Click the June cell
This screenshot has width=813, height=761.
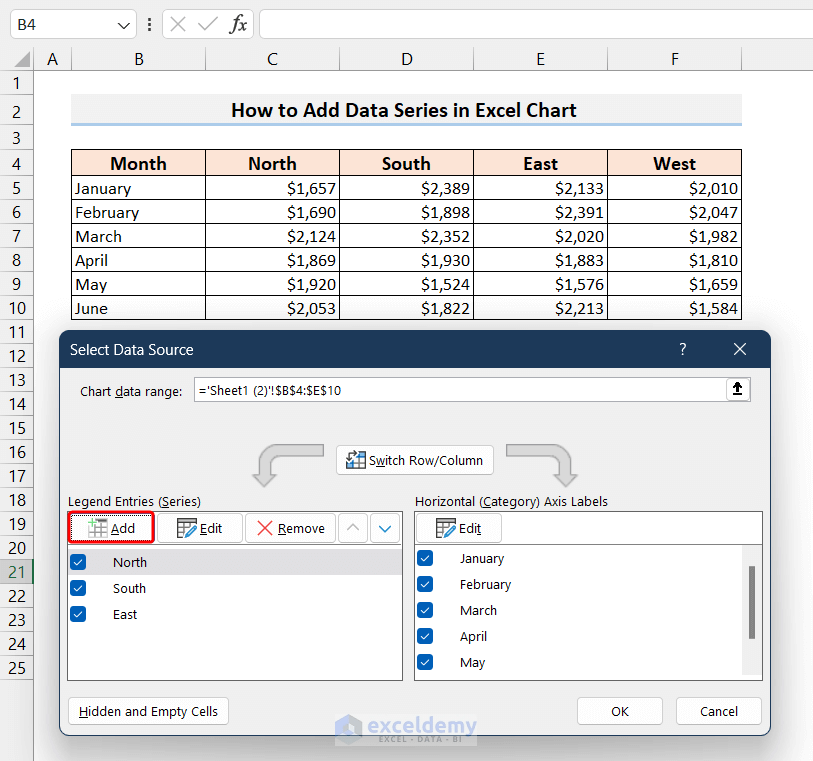[138, 308]
